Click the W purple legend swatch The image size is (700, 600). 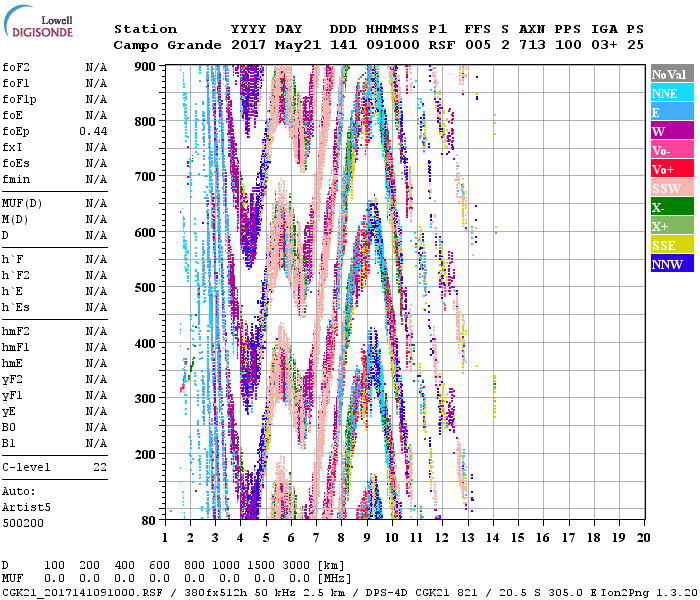click(670, 131)
